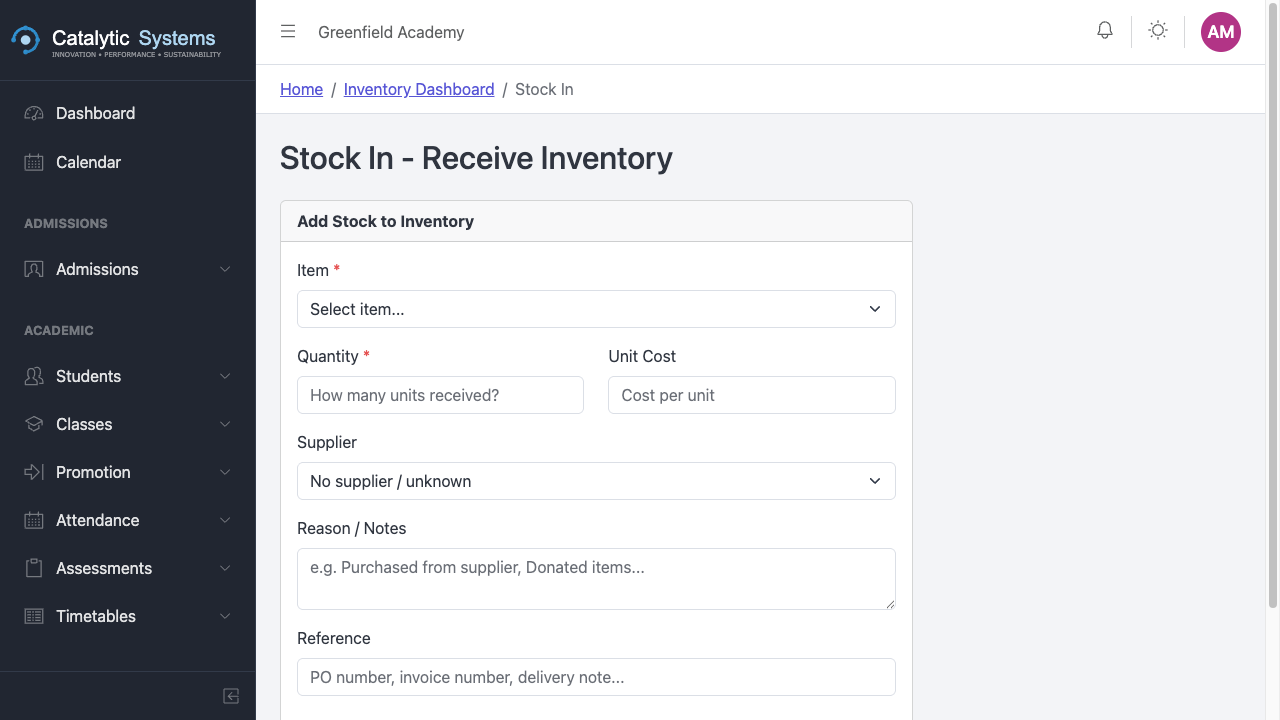Image resolution: width=1280 pixels, height=720 pixels.
Task: Click the Classes graduation cap icon
Action: [34, 424]
